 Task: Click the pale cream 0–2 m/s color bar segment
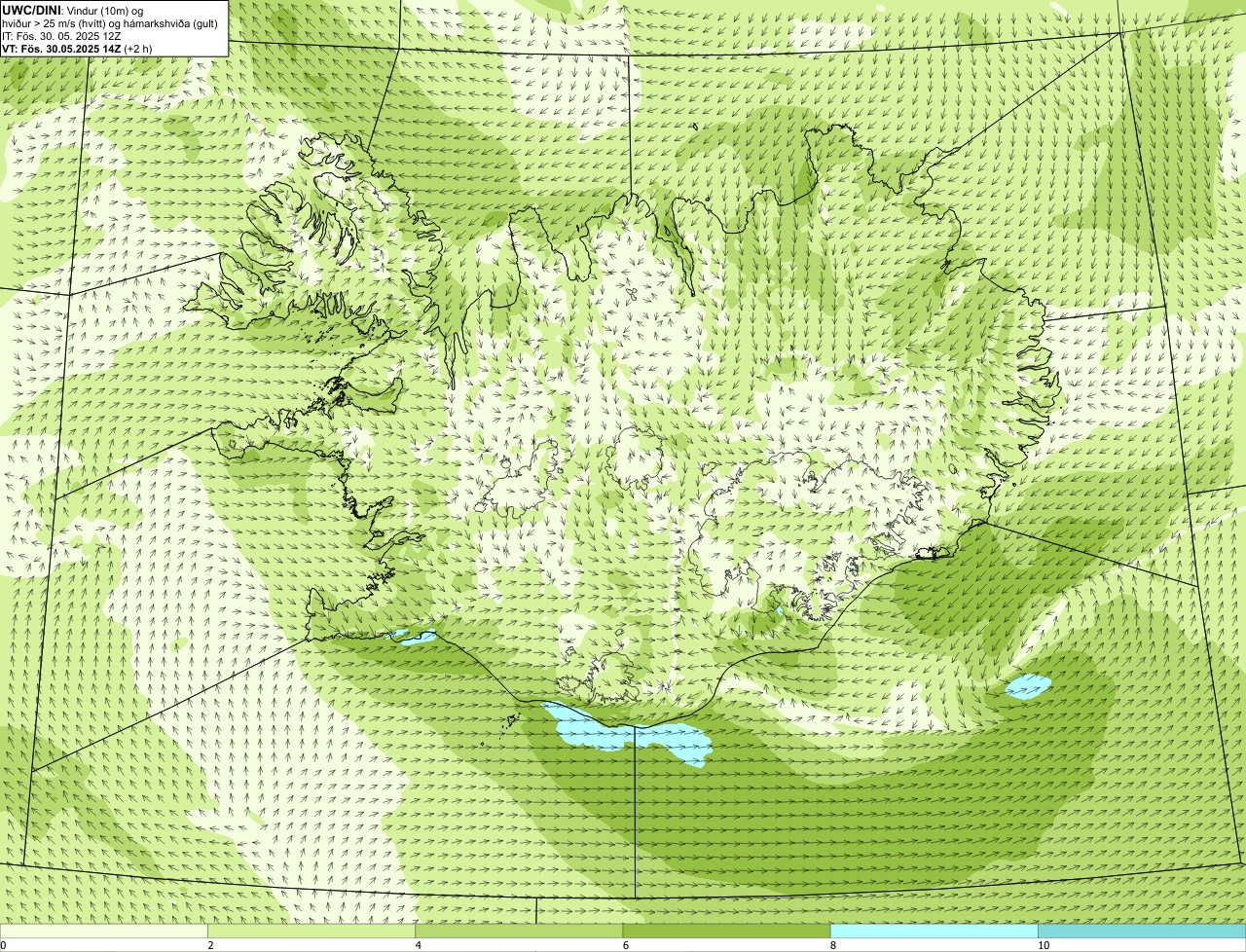103,932
